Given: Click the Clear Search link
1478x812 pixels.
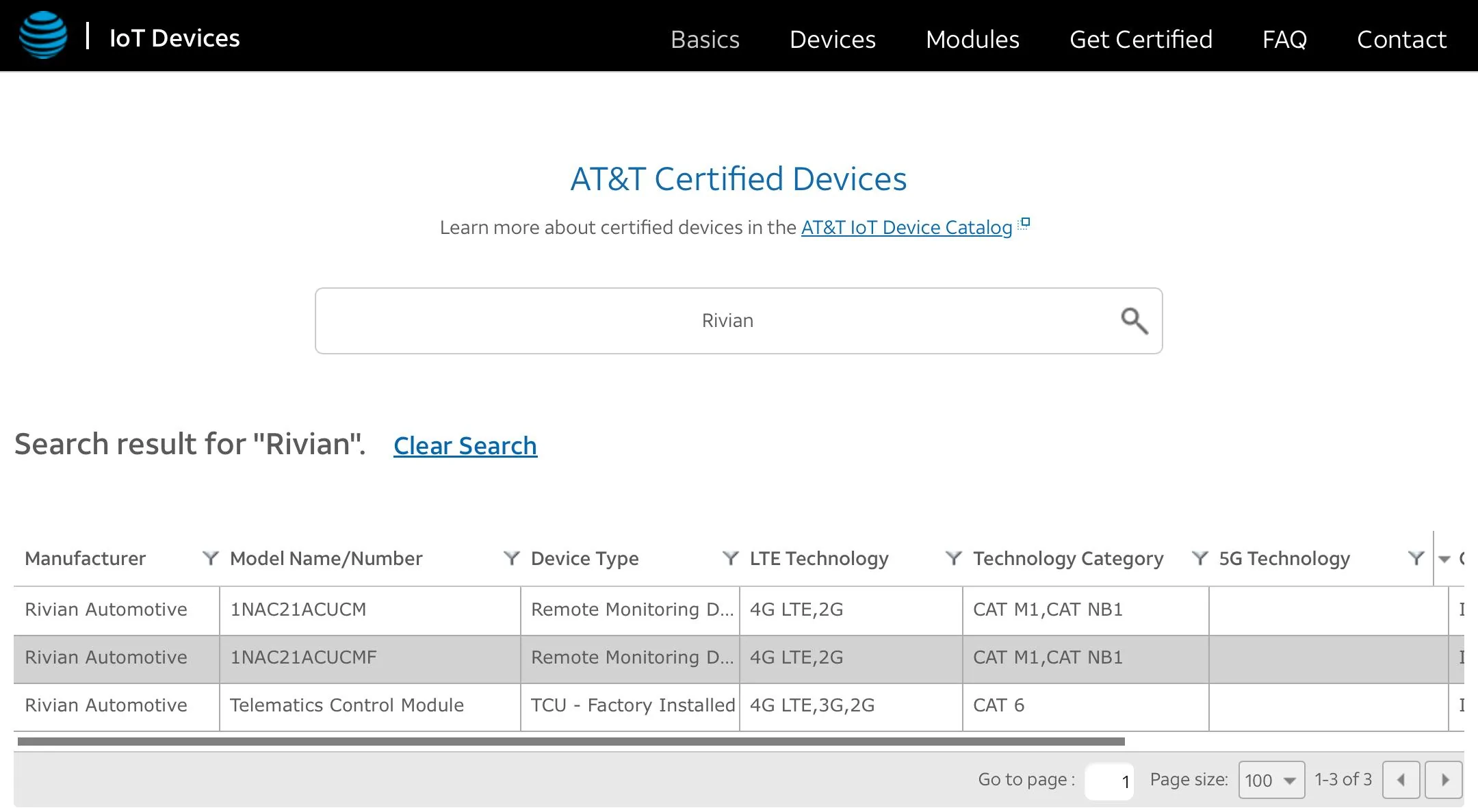Looking at the screenshot, I should pyautogui.click(x=465, y=445).
